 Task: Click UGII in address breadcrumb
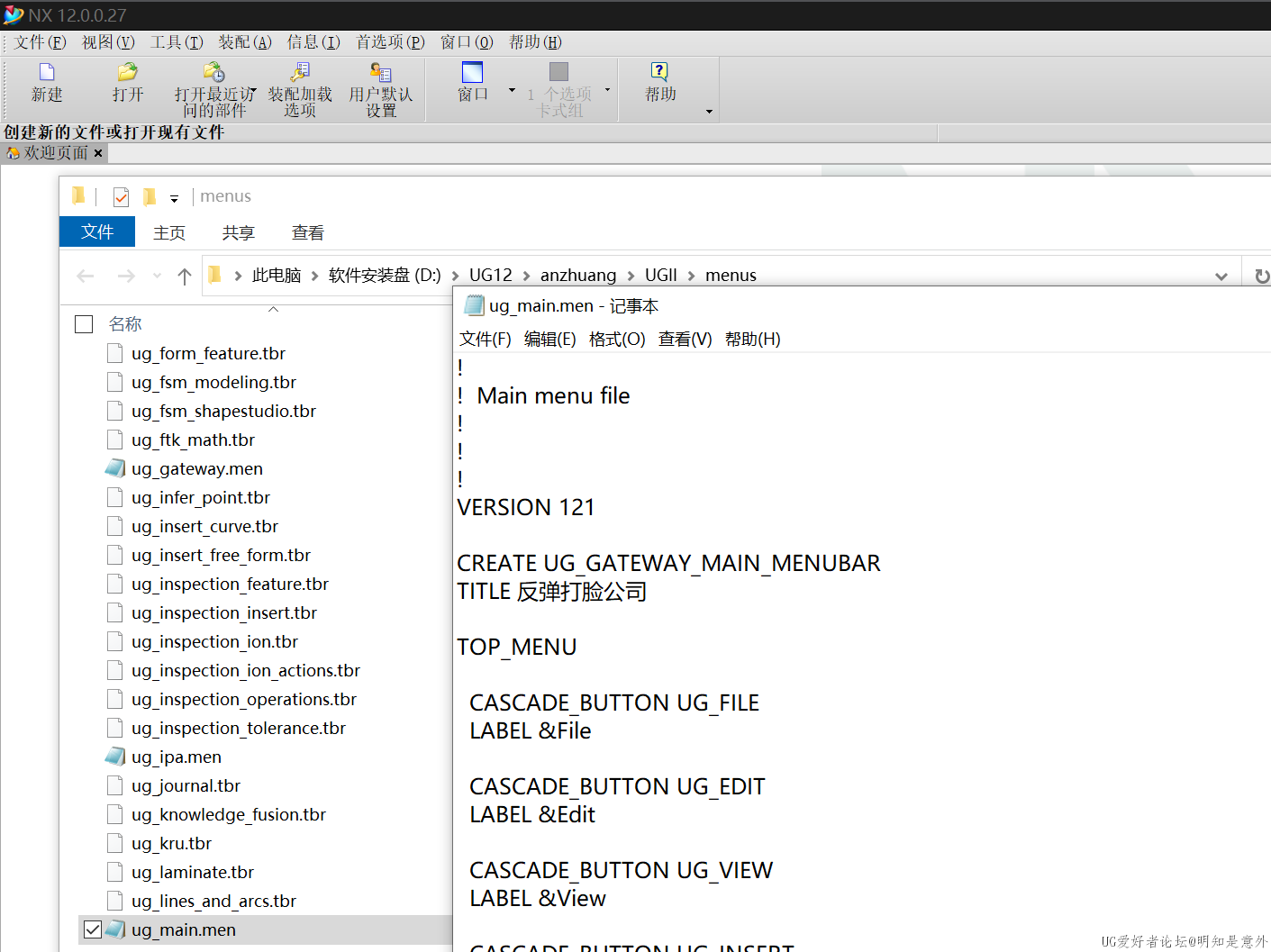coord(661,275)
